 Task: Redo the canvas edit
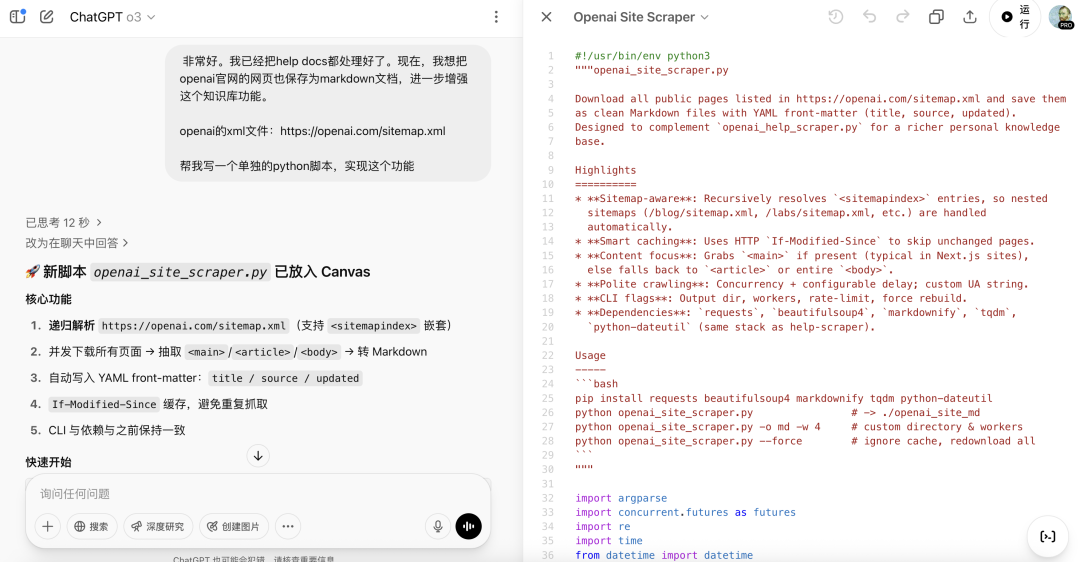[902, 17]
